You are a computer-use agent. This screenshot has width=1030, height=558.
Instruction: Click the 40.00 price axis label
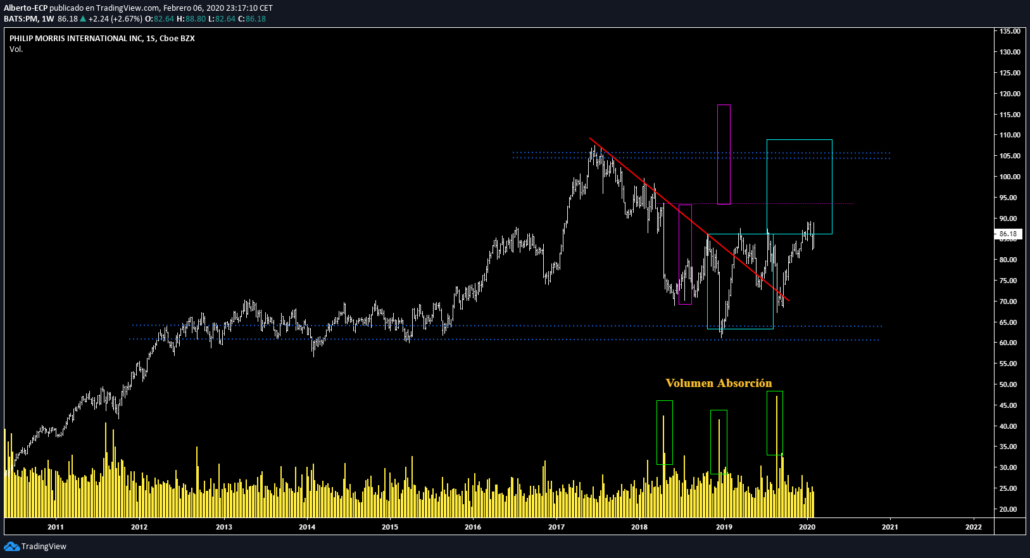pyautogui.click(x=1010, y=427)
